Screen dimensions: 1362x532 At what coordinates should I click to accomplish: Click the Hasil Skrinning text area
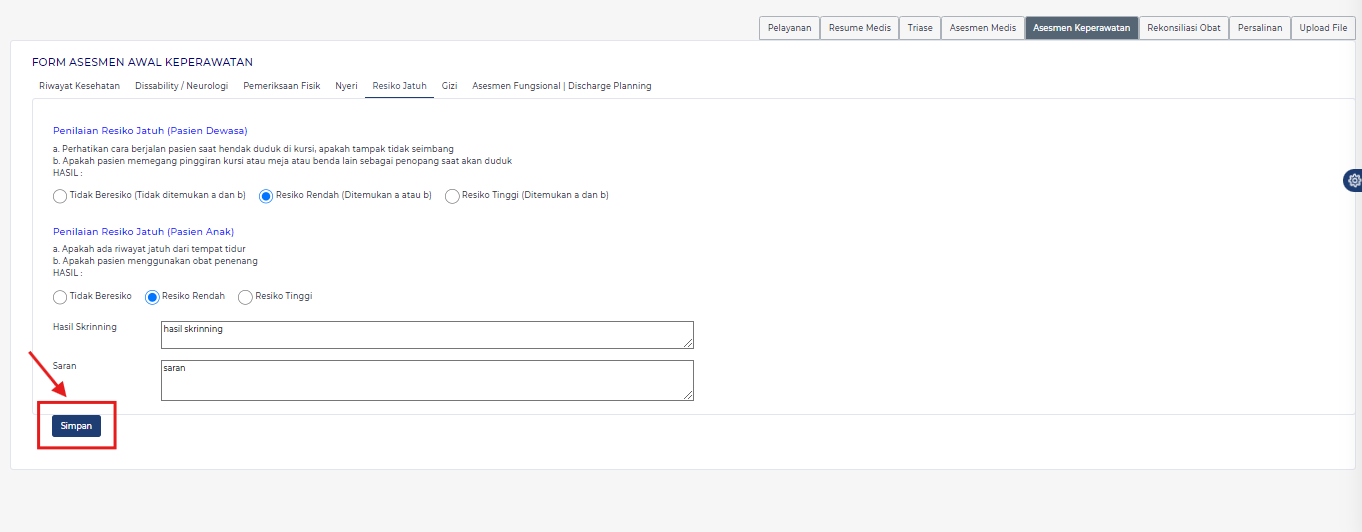(x=427, y=335)
